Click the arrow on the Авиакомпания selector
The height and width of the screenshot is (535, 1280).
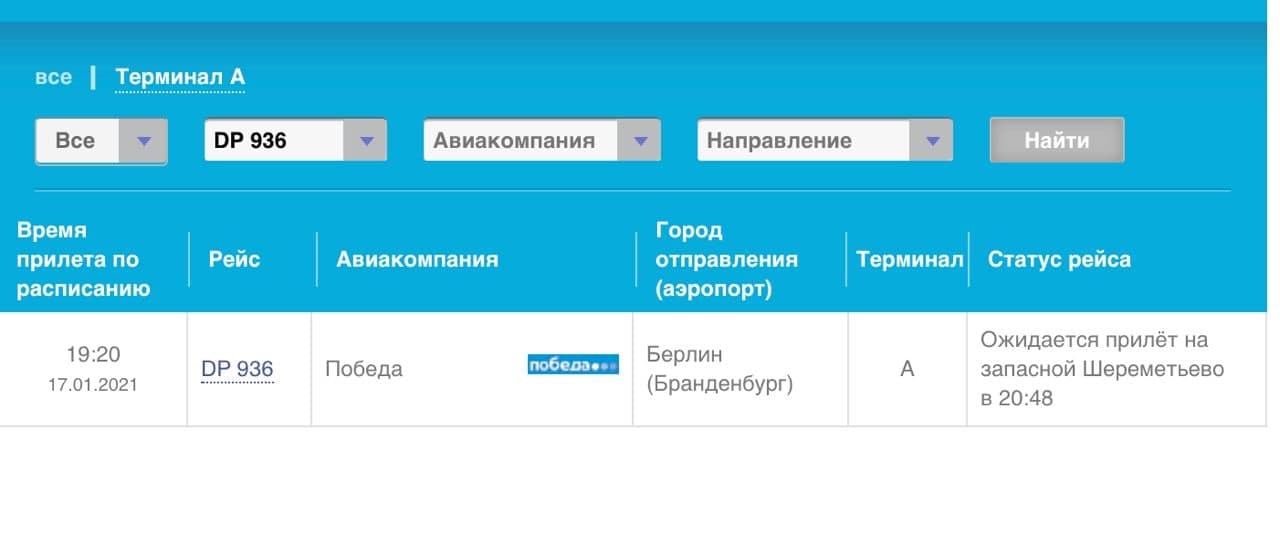pyautogui.click(x=639, y=141)
